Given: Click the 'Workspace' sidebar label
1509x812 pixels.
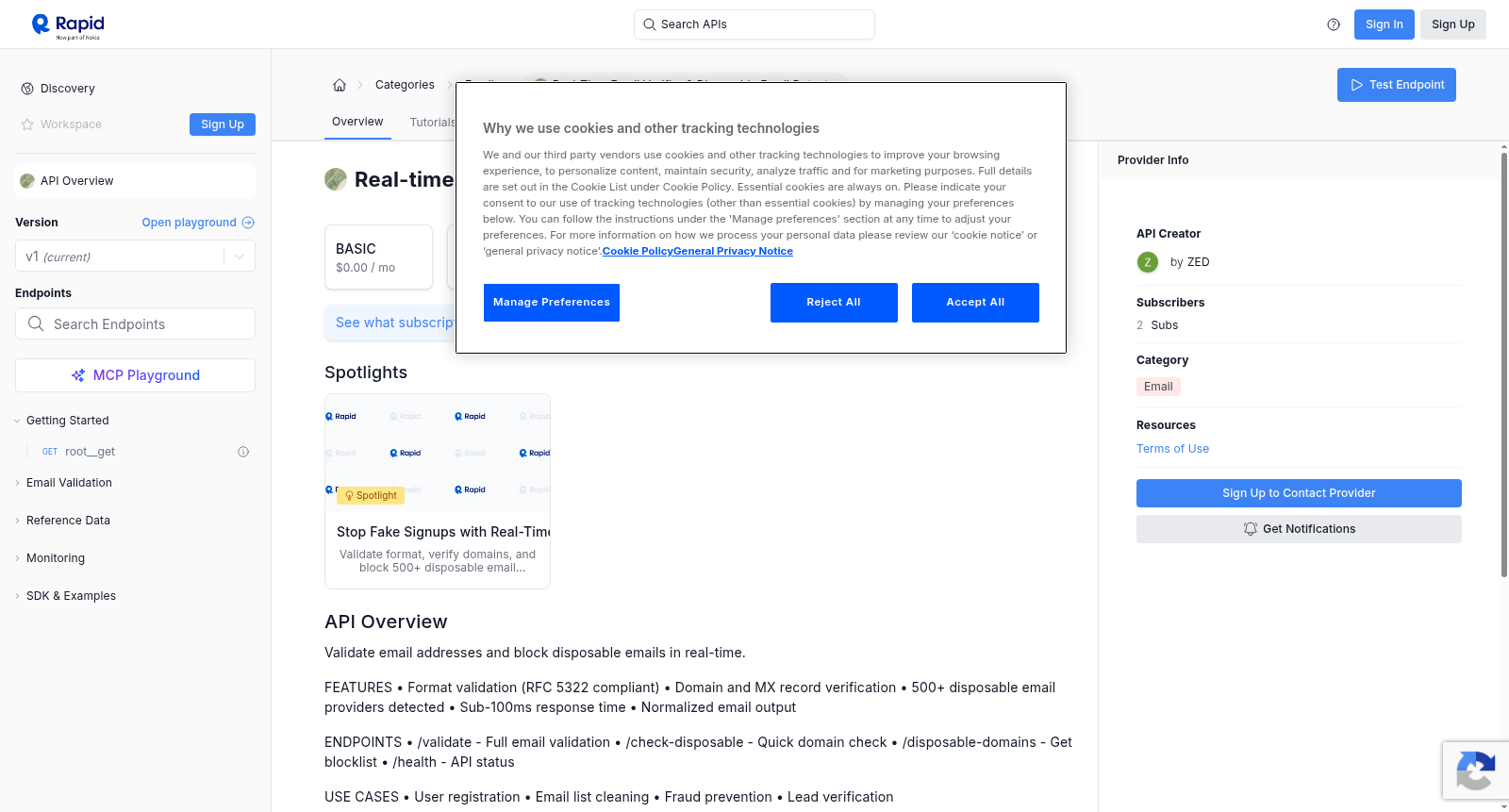Looking at the screenshot, I should pos(71,124).
